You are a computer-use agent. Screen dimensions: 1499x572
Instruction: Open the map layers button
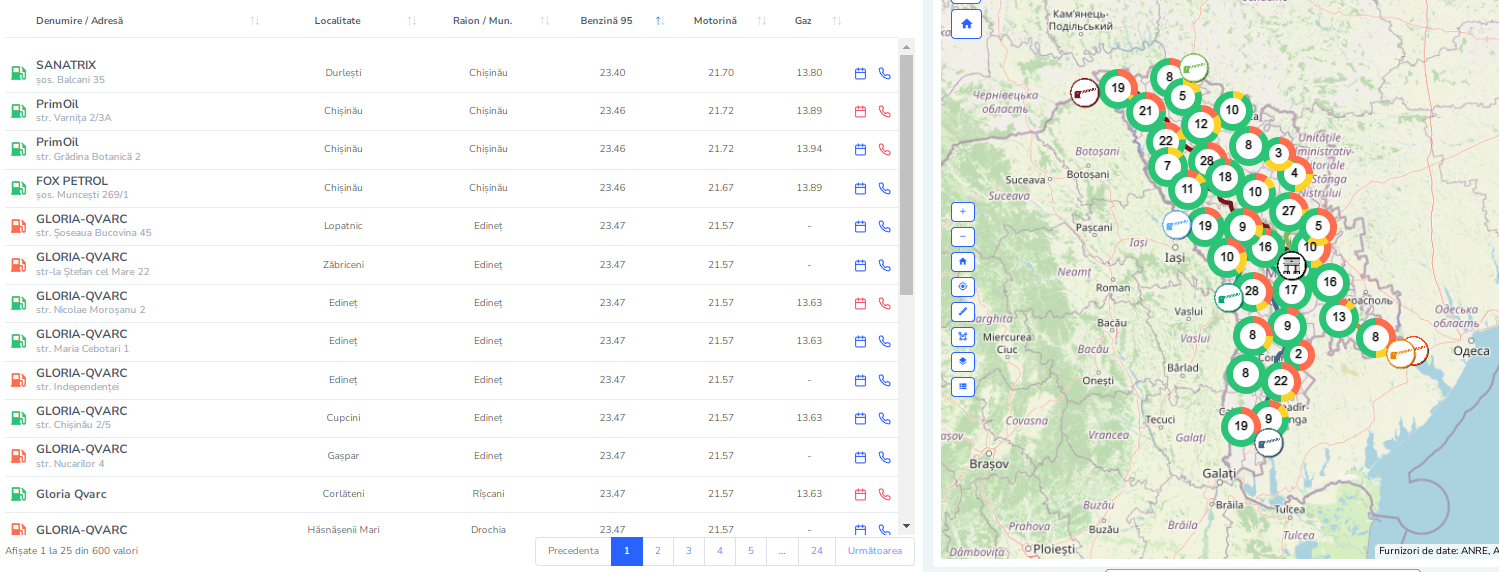pos(963,361)
